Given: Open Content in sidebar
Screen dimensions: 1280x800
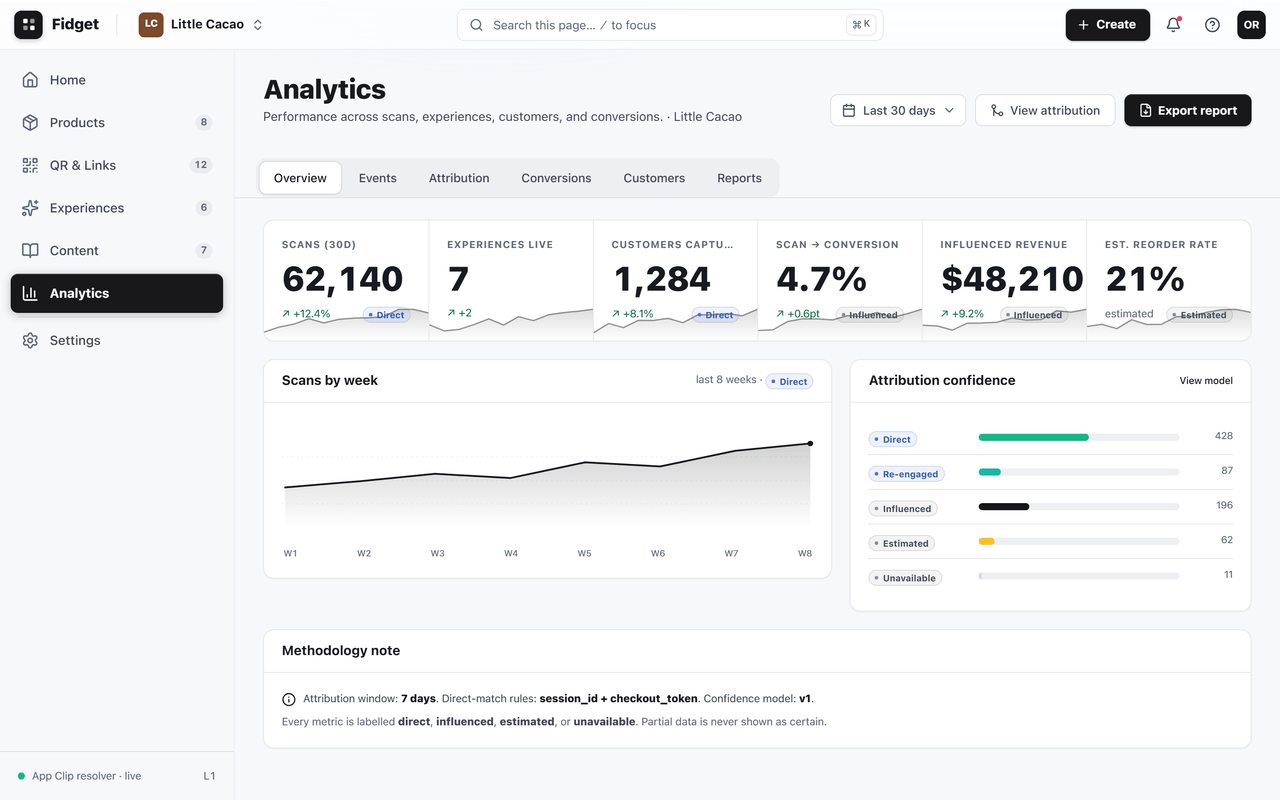Looking at the screenshot, I should [117, 251].
